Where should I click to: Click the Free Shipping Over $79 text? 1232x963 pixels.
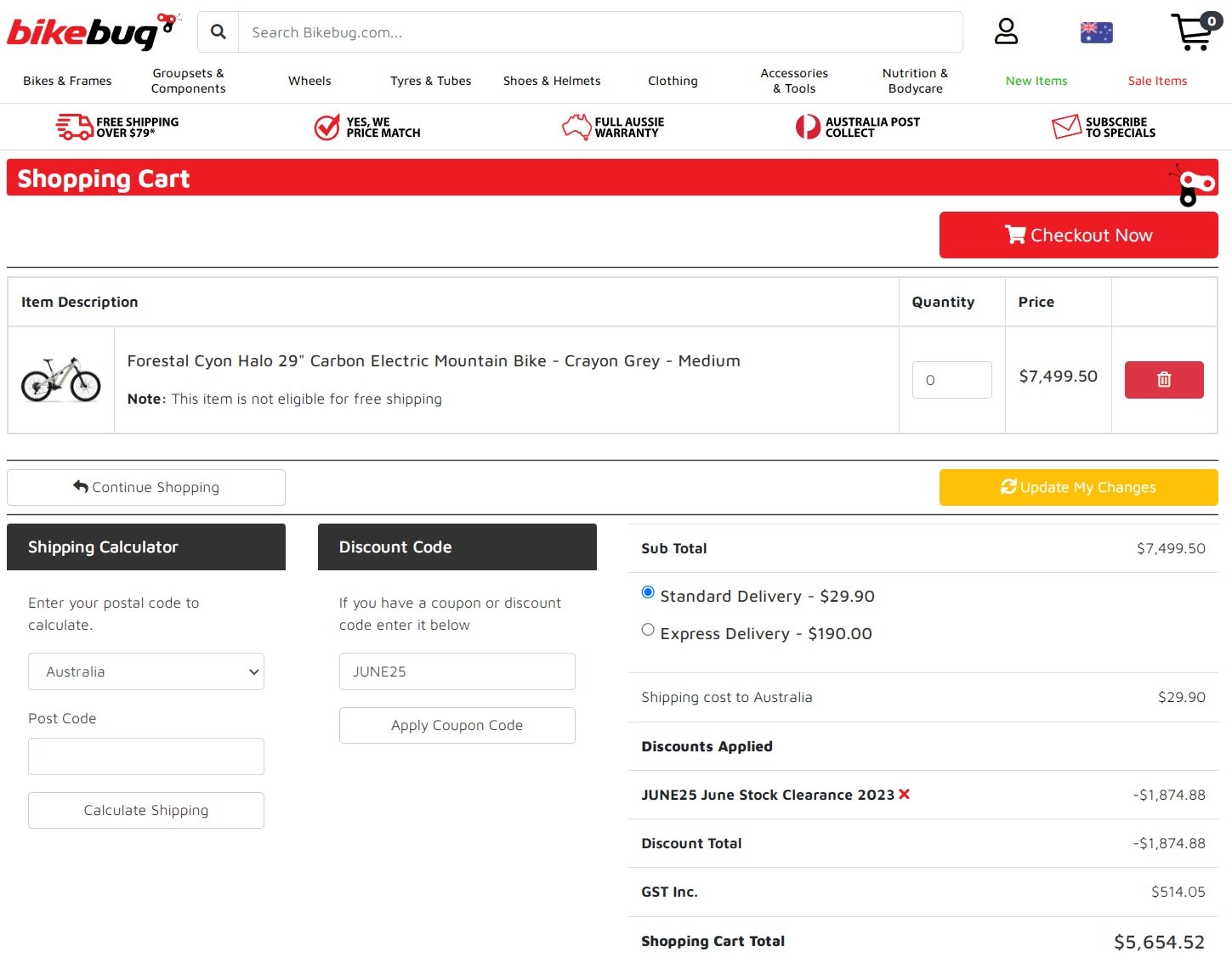[138, 127]
